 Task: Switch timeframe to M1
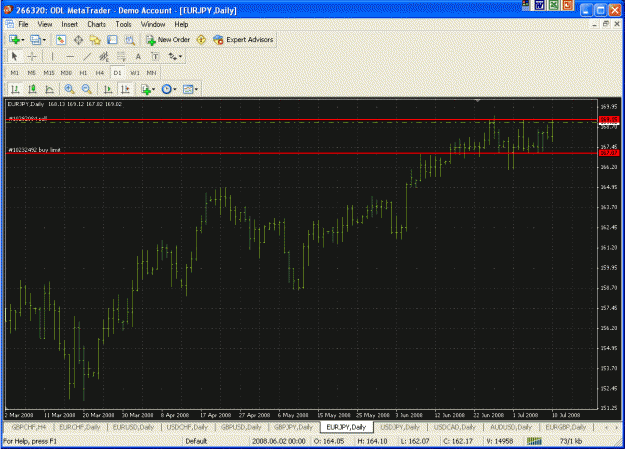pyautogui.click(x=15, y=73)
